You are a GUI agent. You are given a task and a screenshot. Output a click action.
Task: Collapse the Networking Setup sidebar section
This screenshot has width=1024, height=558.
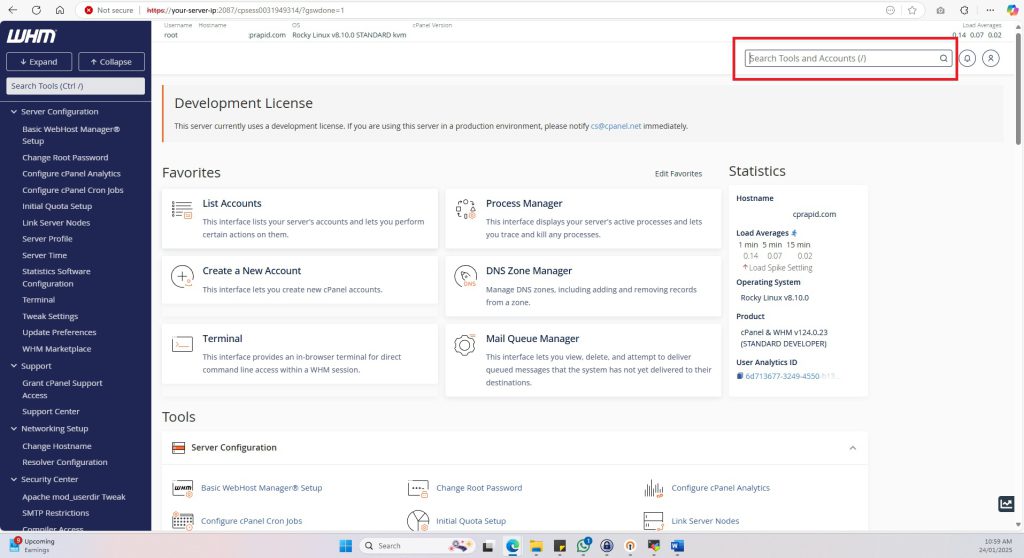pyautogui.click(x=13, y=428)
